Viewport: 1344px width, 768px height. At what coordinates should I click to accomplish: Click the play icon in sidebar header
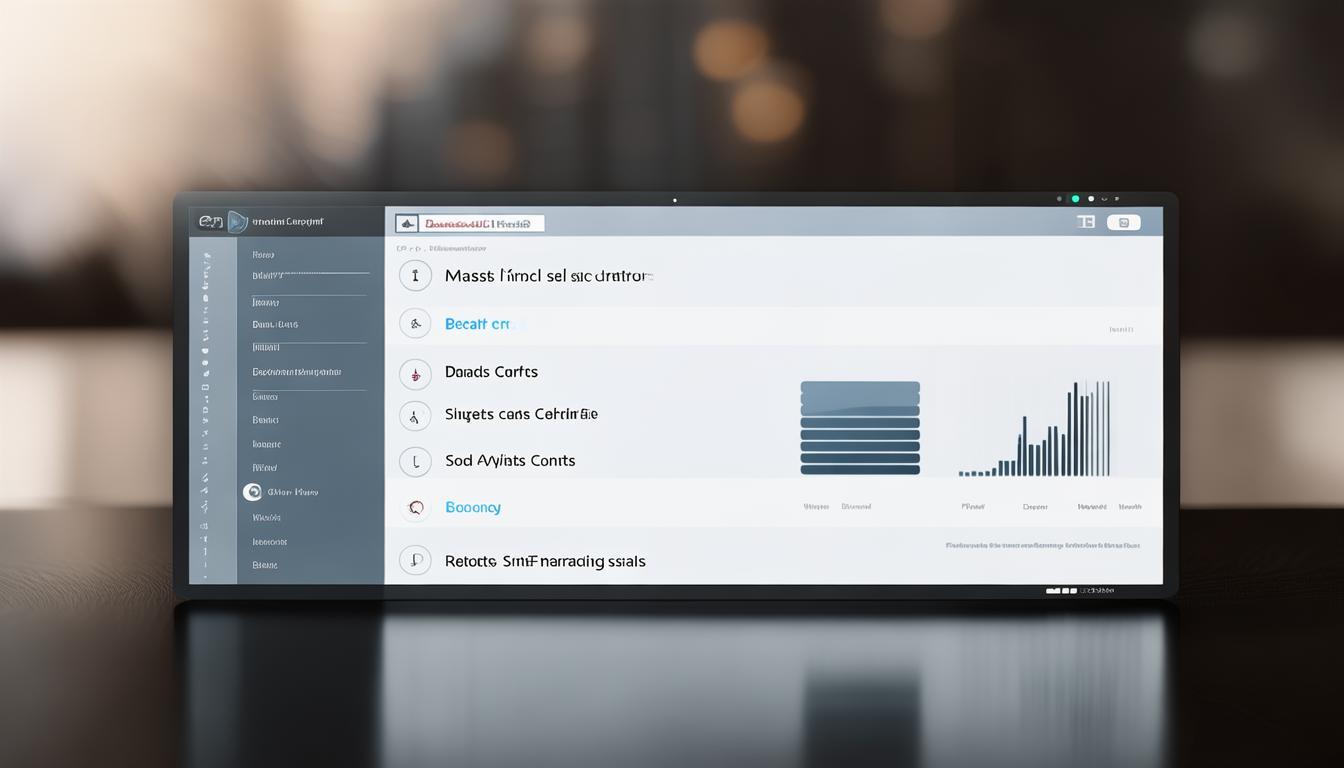(237, 222)
